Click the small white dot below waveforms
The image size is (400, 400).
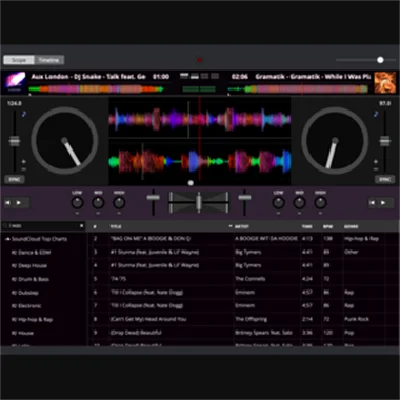191,183
